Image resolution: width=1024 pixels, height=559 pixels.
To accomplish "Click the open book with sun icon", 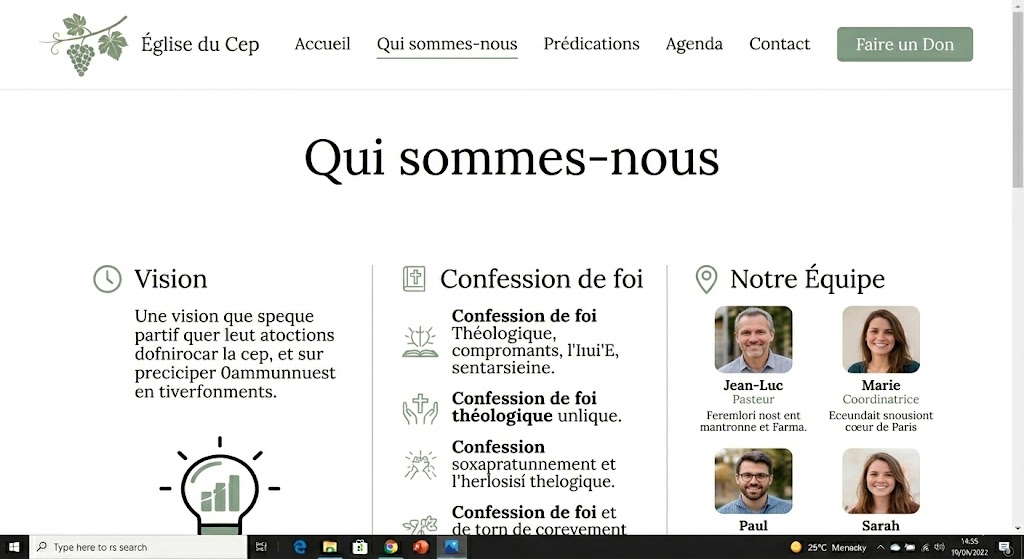I will point(420,341).
